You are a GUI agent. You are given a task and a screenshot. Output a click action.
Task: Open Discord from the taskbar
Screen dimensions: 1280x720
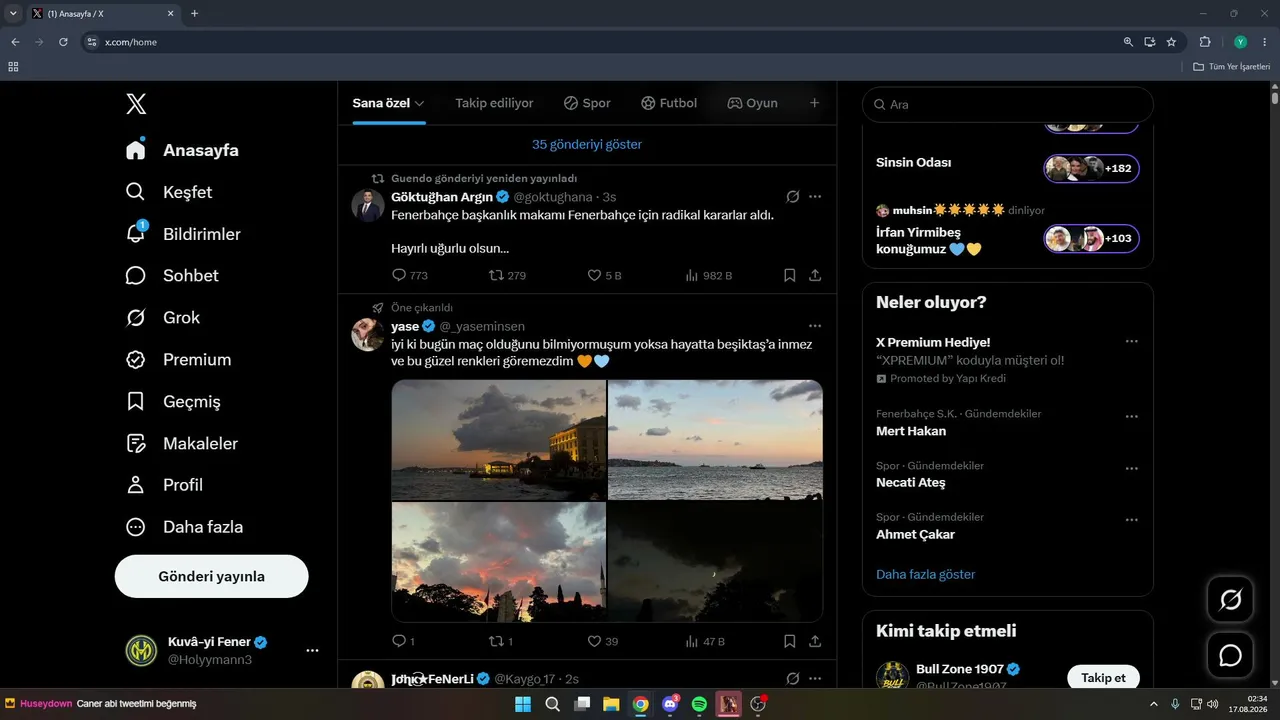[x=670, y=704]
